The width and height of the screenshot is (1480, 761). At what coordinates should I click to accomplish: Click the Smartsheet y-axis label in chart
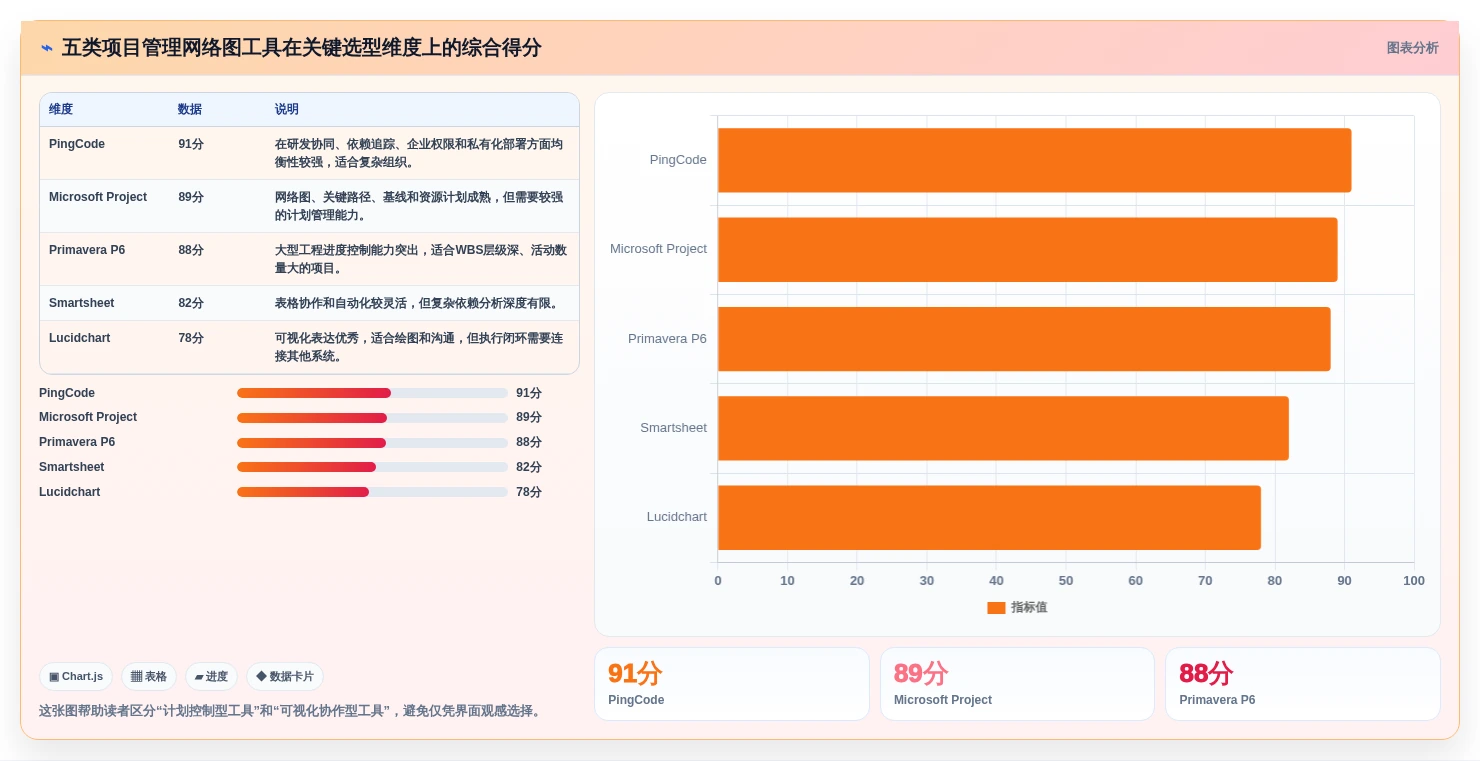[673, 428]
